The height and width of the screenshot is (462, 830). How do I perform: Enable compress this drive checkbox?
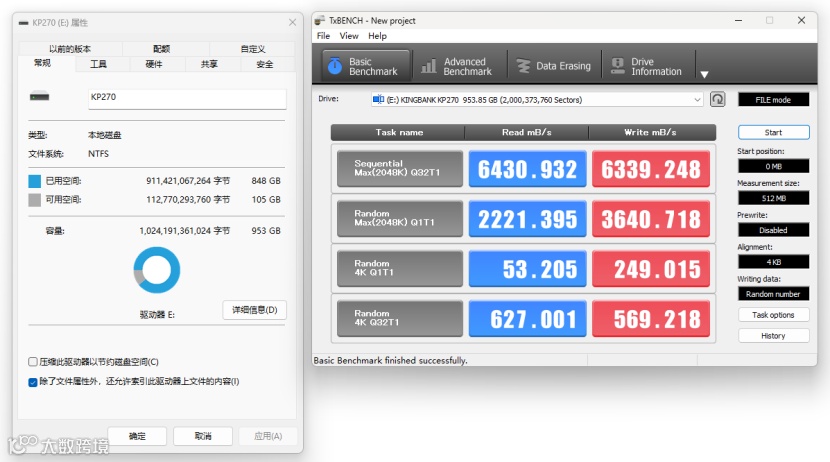click(33, 362)
